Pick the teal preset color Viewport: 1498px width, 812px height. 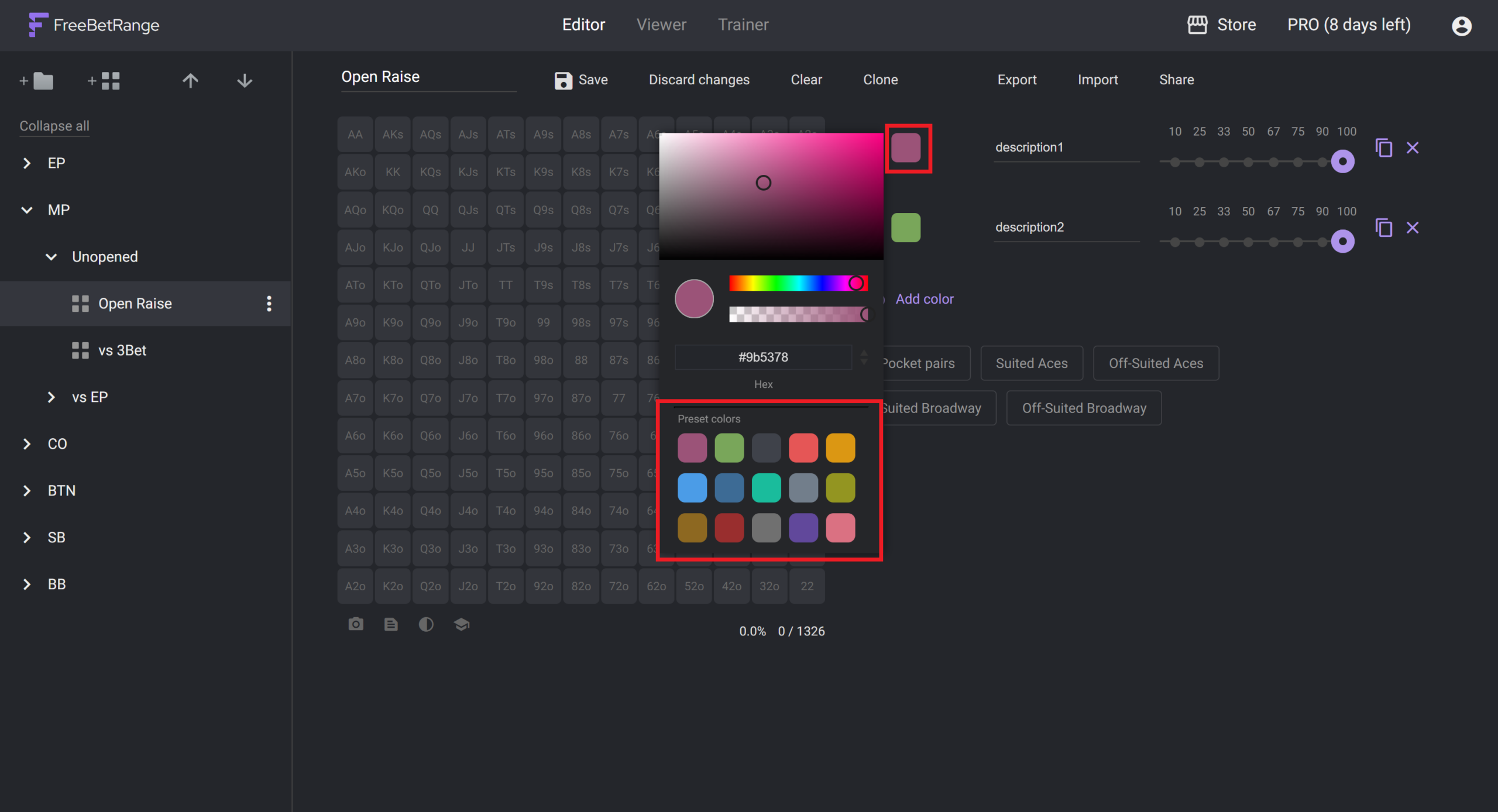766,488
